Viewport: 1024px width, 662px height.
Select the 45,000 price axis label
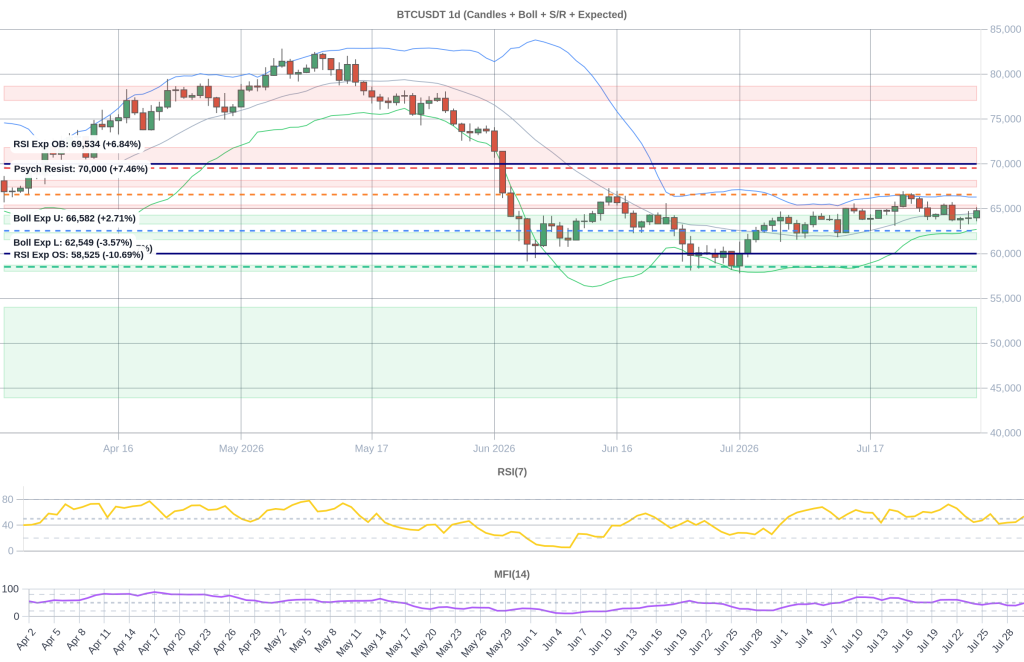tap(1005, 388)
